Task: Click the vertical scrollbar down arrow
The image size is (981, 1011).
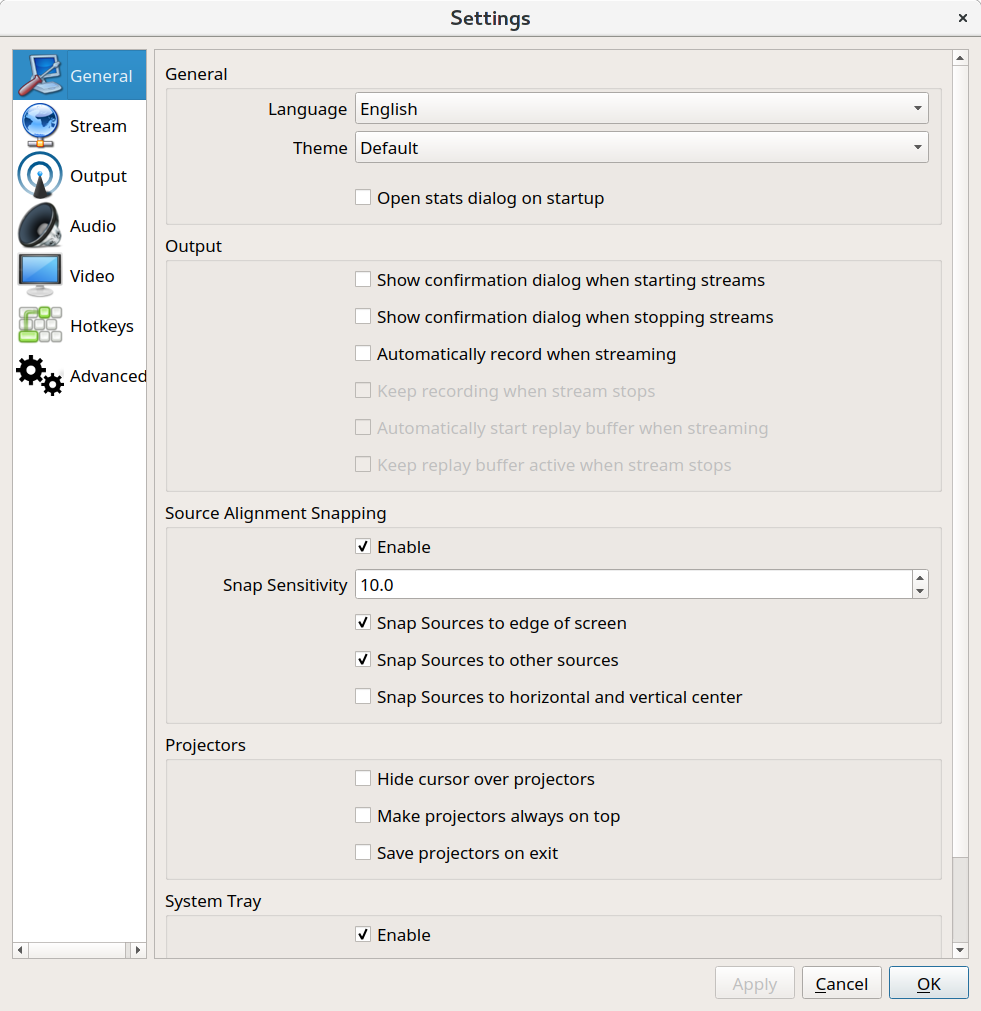Action: [960, 950]
